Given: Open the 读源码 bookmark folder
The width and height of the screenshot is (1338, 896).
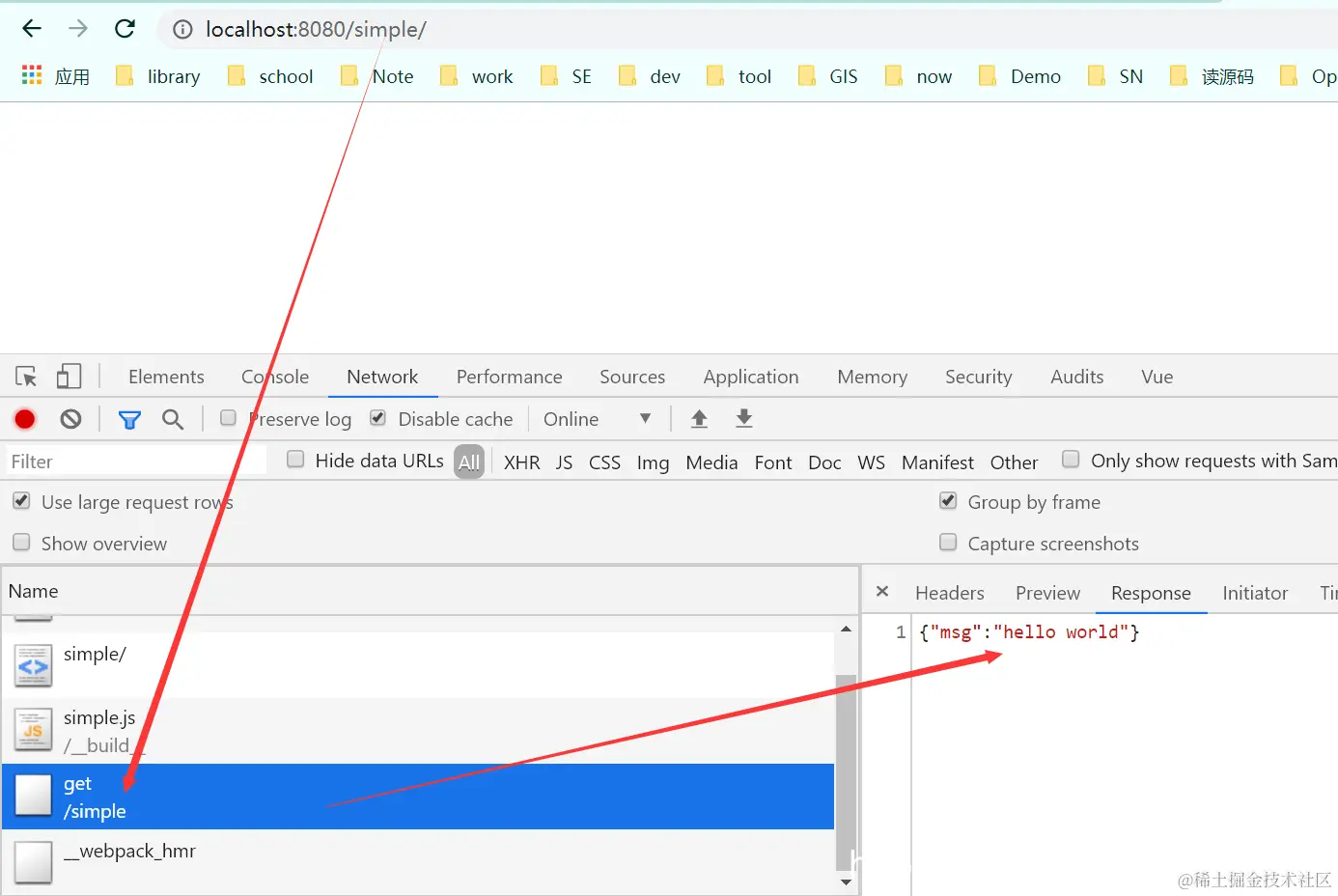Looking at the screenshot, I should [x=1213, y=76].
